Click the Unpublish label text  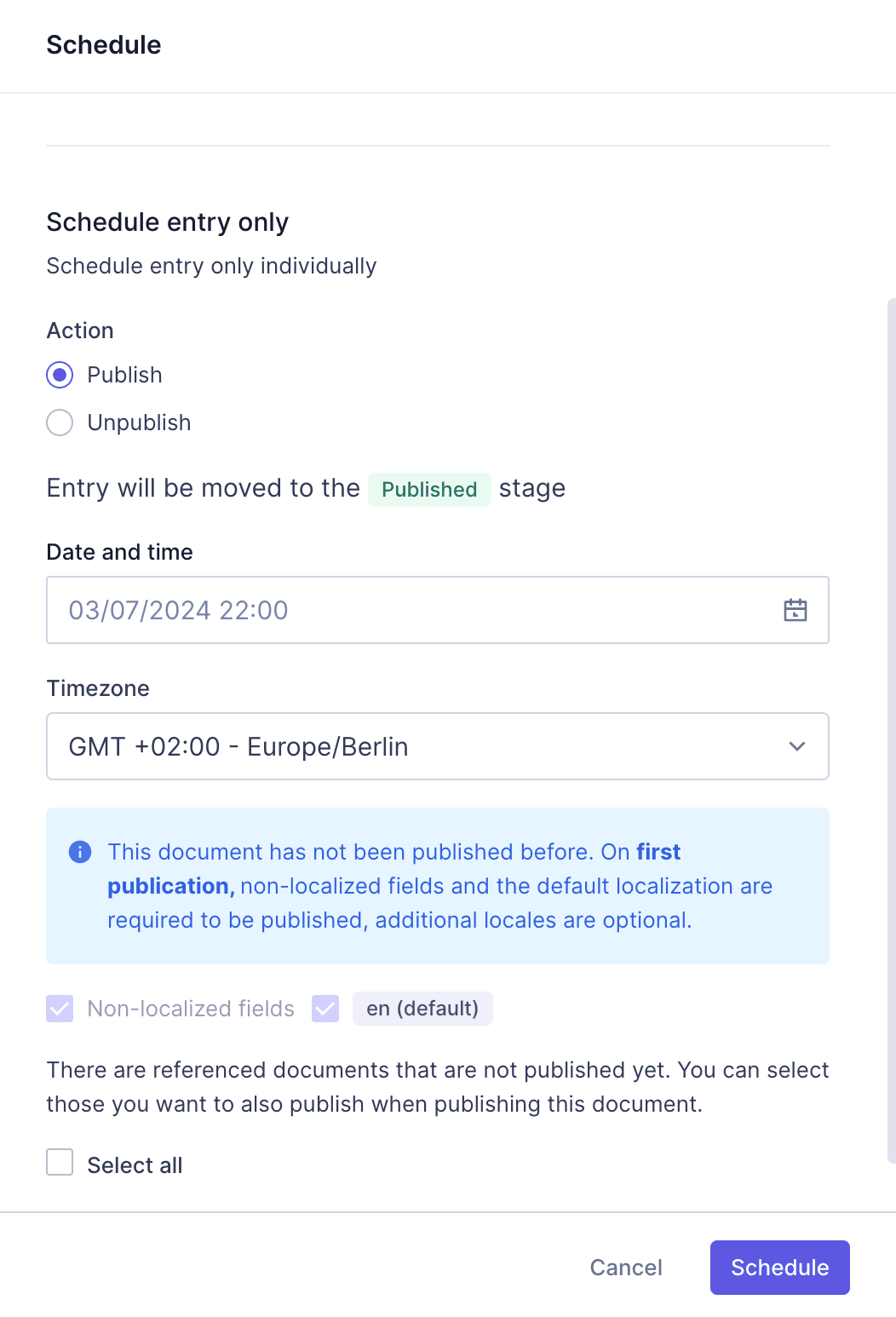point(139,423)
